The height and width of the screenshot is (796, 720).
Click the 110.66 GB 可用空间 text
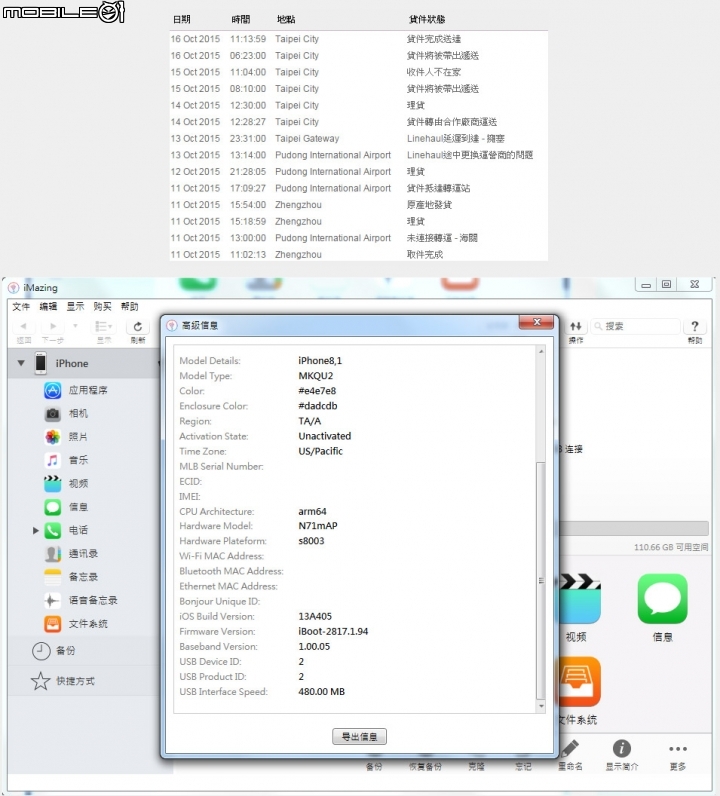click(x=671, y=547)
